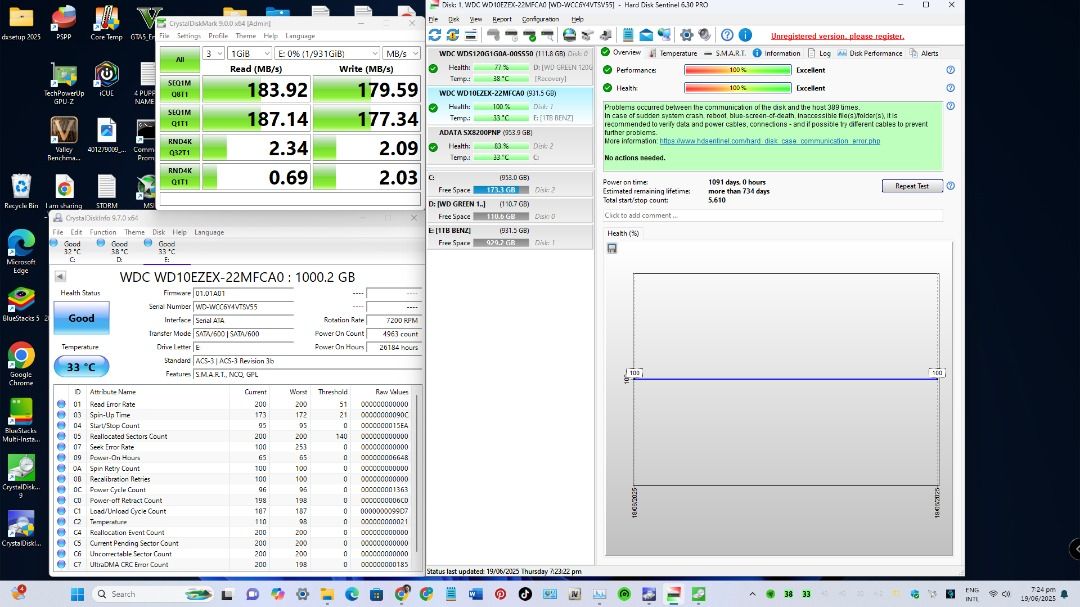
Task: Click the taskbar Search box
Action: coord(152,594)
